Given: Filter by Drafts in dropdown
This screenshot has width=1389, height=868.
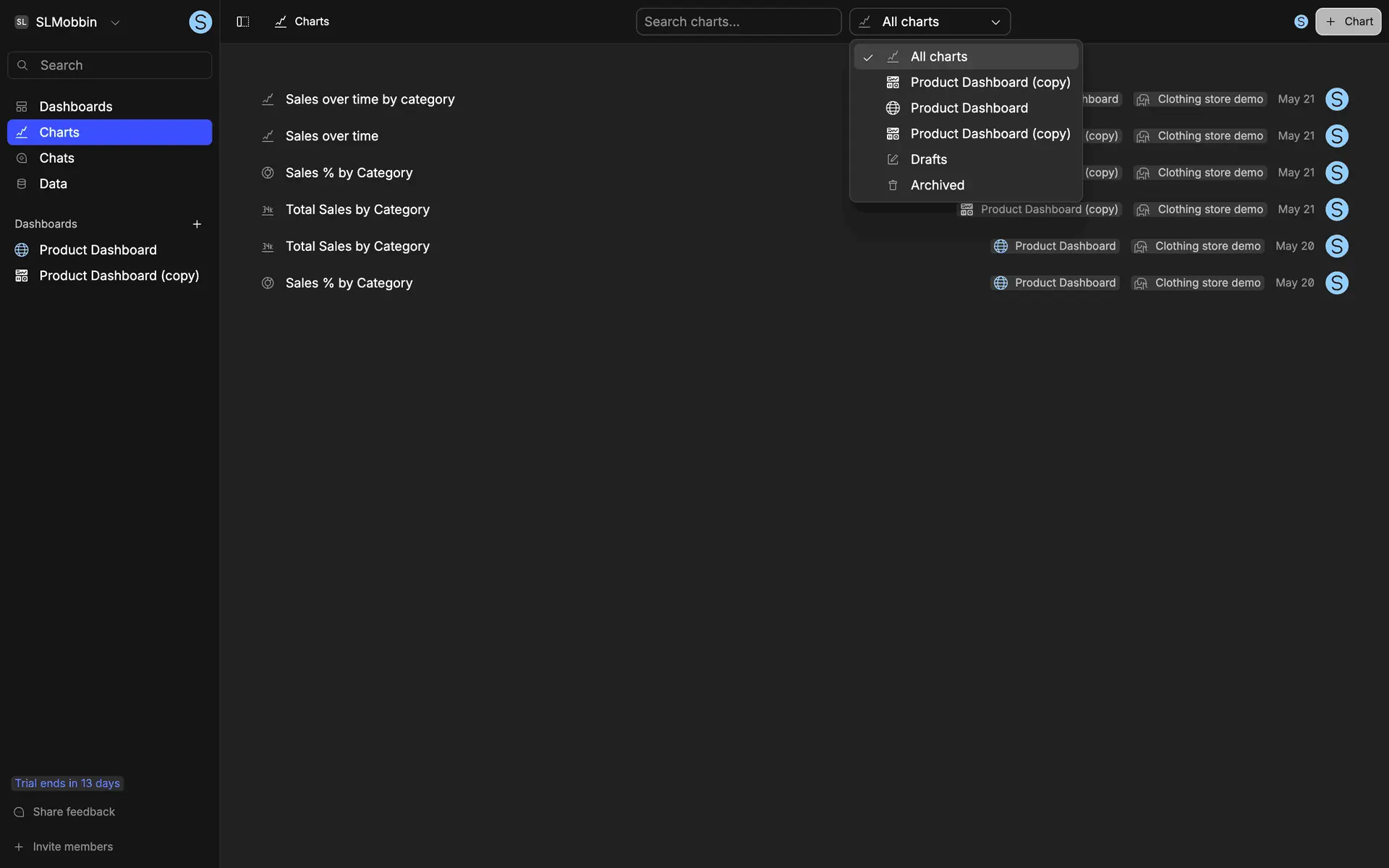Looking at the screenshot, I should point(928,159).
